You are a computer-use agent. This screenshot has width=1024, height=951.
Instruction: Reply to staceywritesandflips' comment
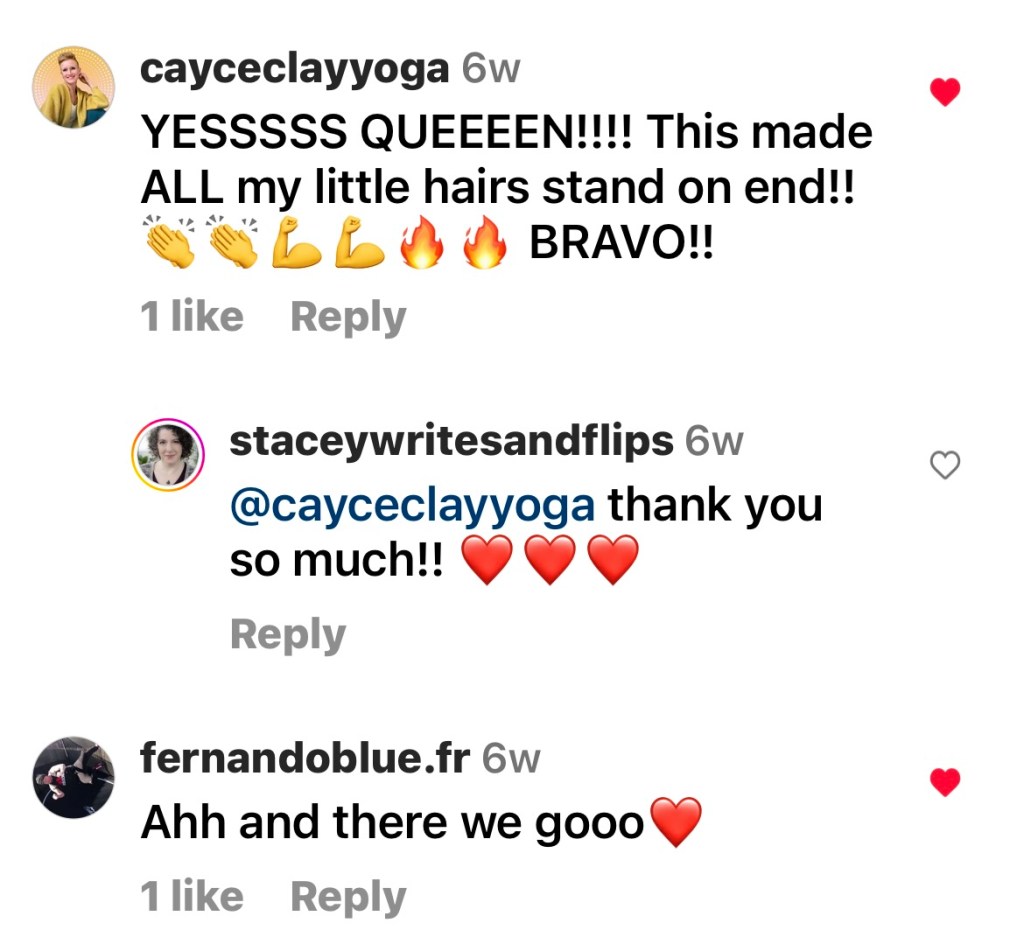(288, 634)
